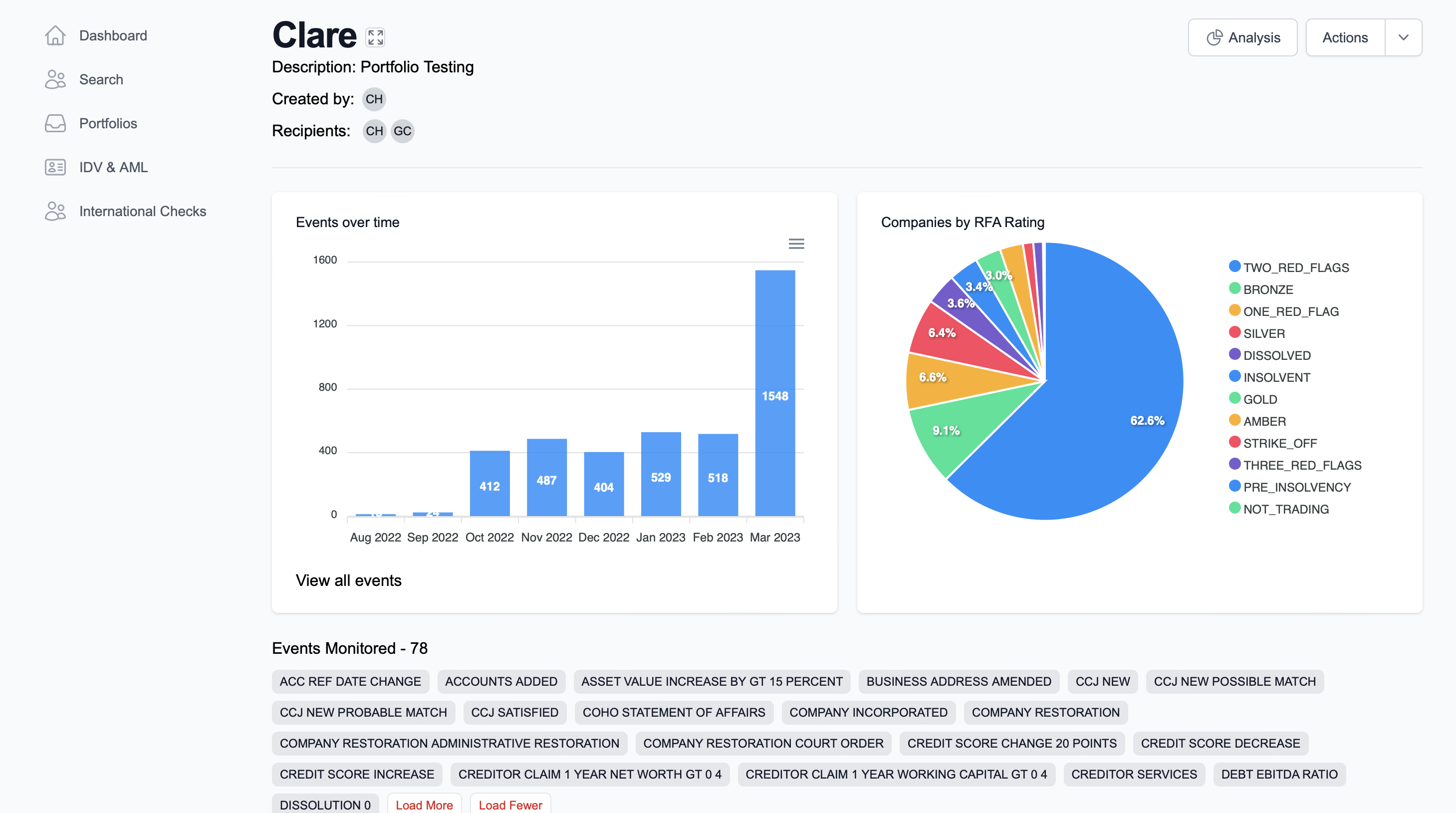Expand the Actions dropdown chevron
The width and height of the screenshot is (1456, 813).
(1403, 37)
